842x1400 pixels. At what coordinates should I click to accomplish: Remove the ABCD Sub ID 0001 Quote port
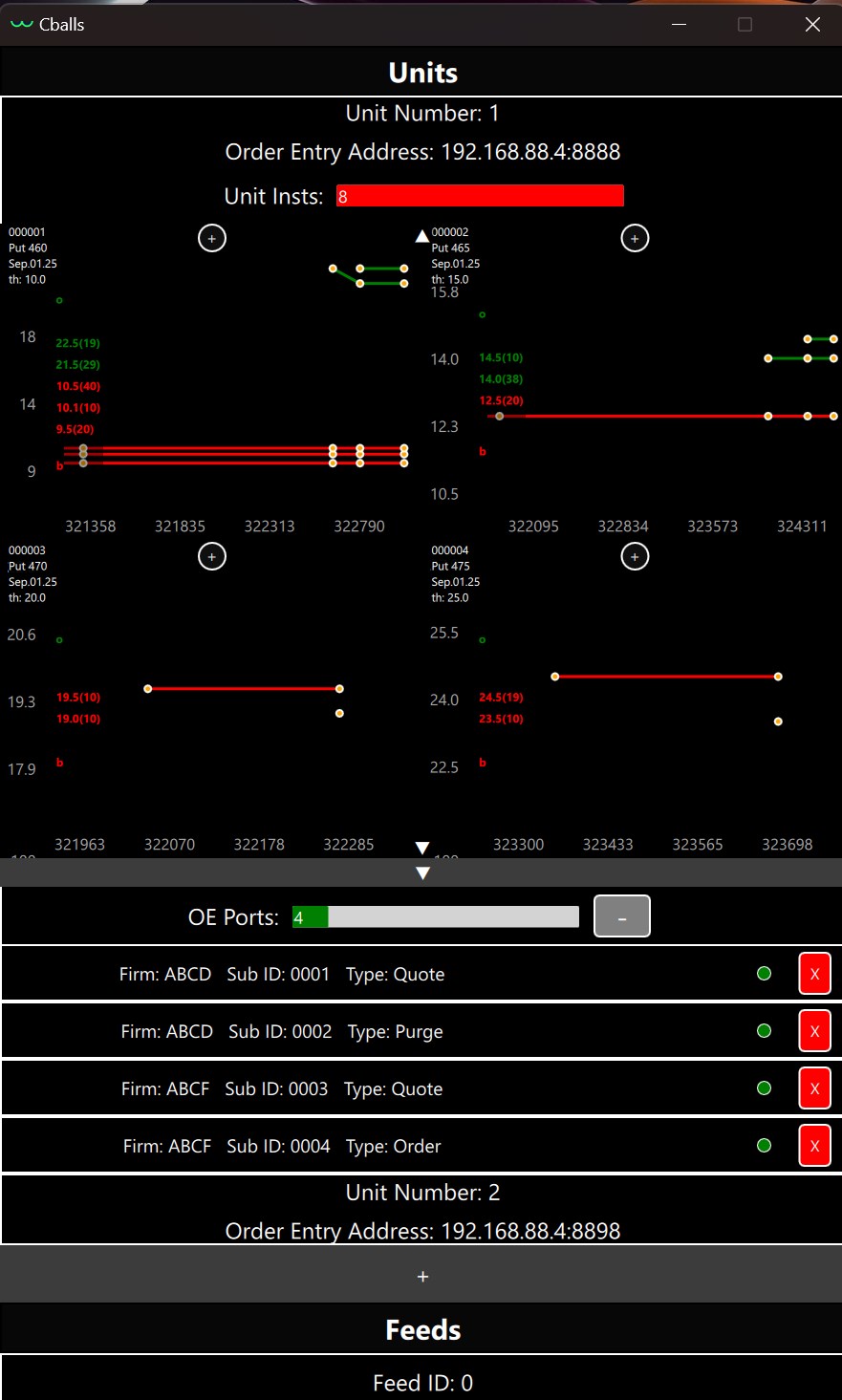click(x=814, y=974)
